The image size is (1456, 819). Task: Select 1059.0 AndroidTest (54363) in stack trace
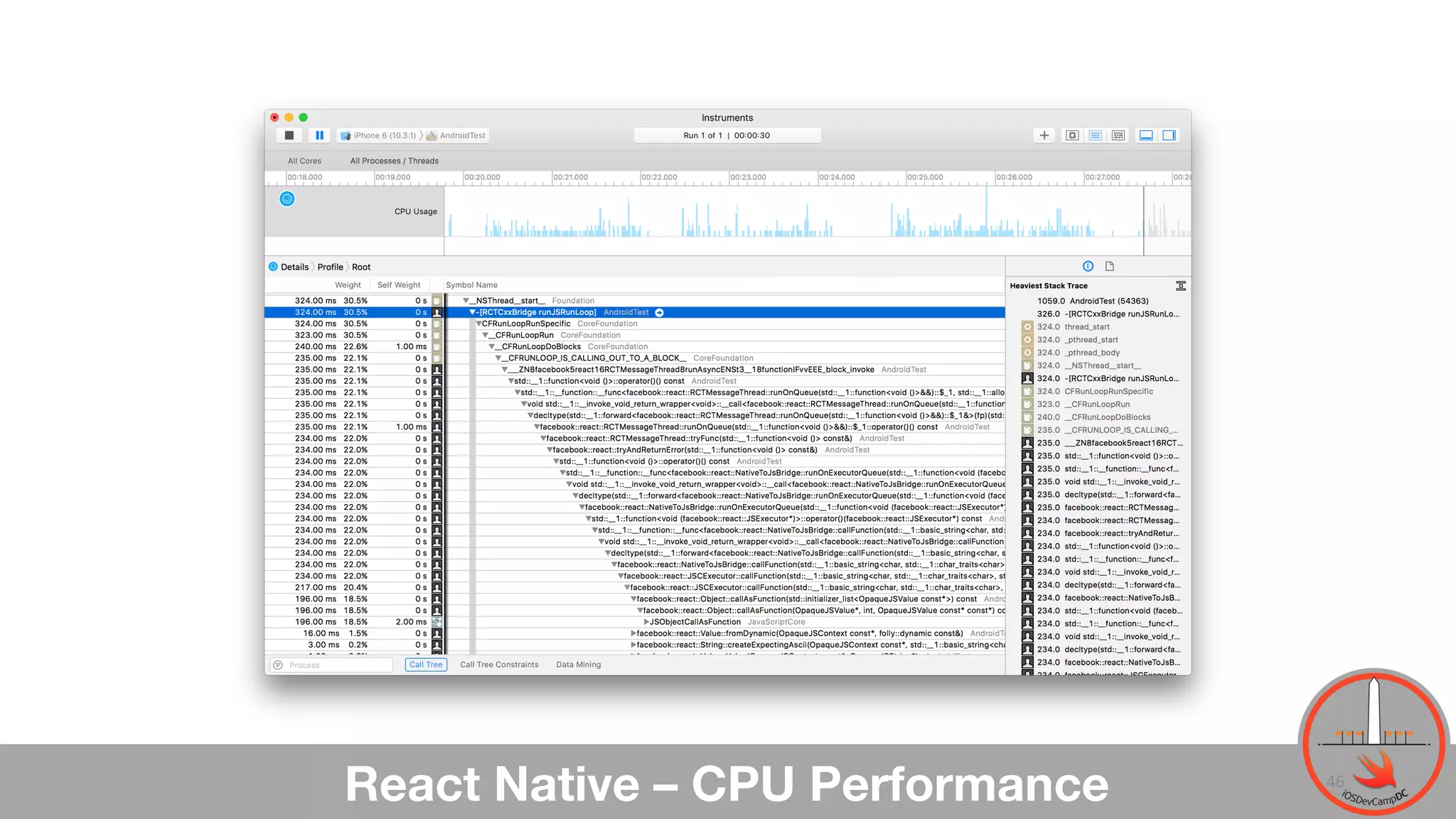pyautogui.click(x=1093, y=301)
